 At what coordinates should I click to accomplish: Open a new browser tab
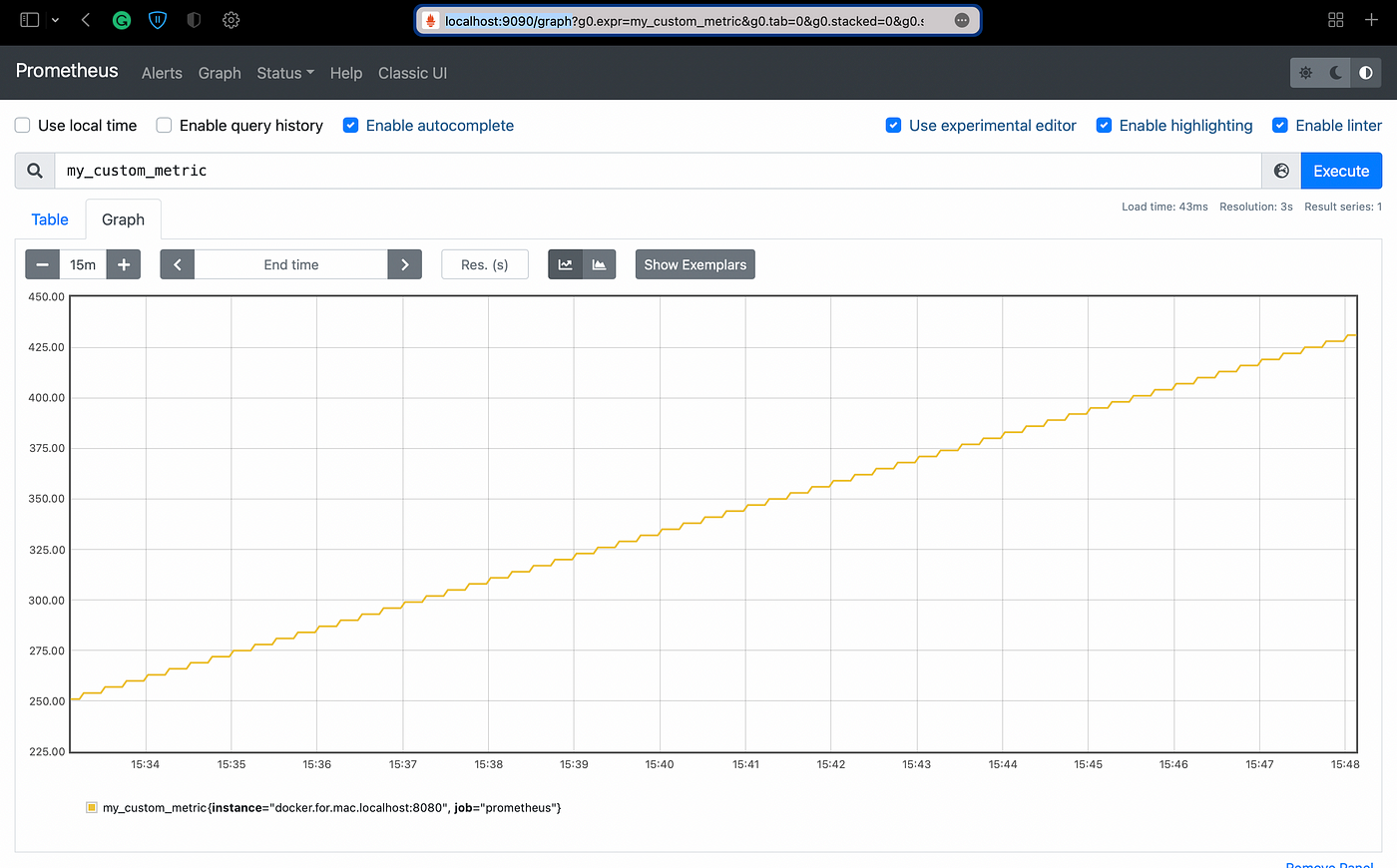(x=1371, y=20)
